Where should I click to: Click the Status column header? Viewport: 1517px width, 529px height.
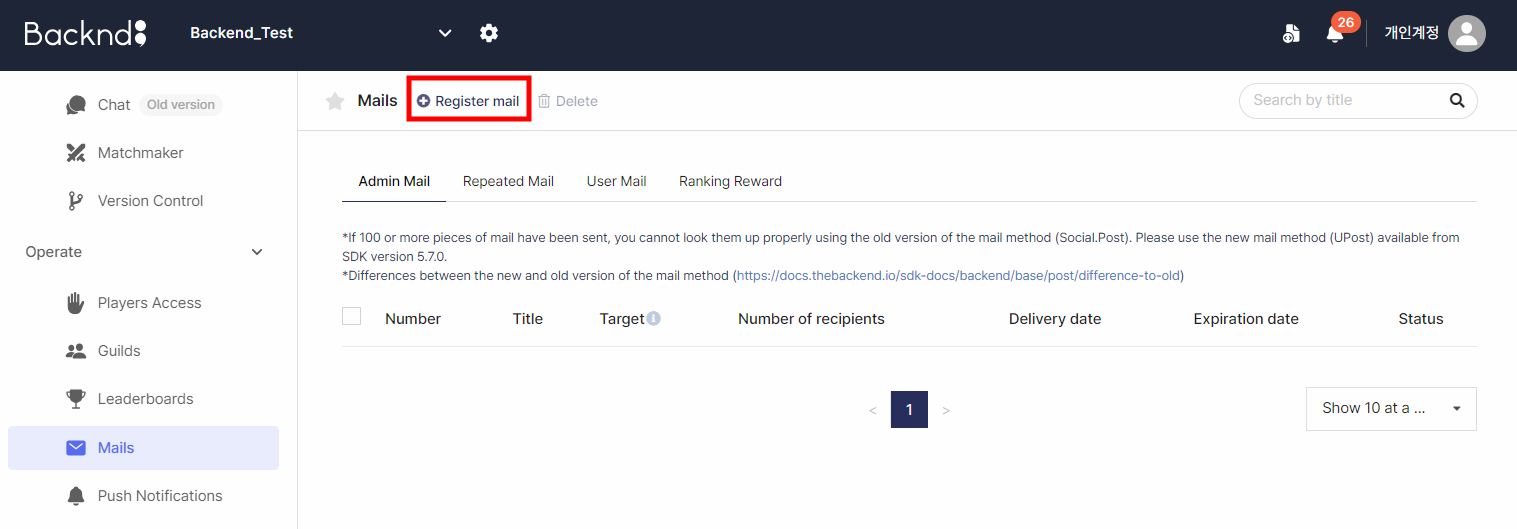1421,319
